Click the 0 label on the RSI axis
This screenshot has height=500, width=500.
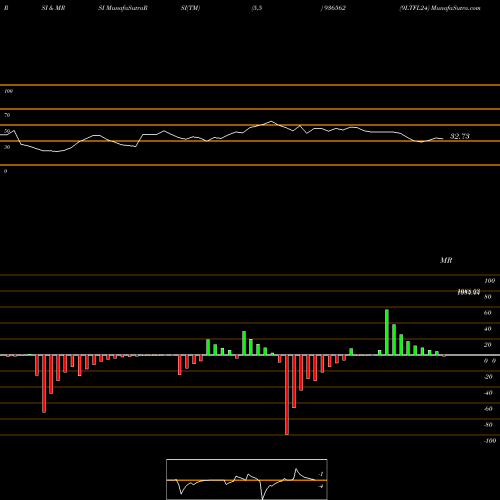click(x=5, y=171)
